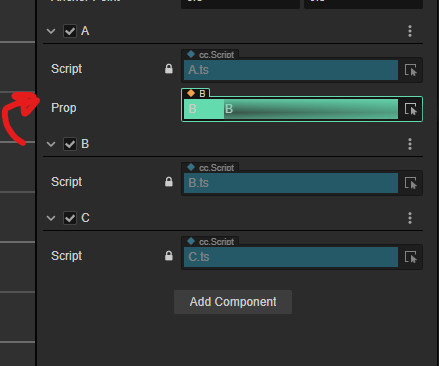The image size is (439, 366).
Task: Click the B component title
Action: [x=85, y=144]
